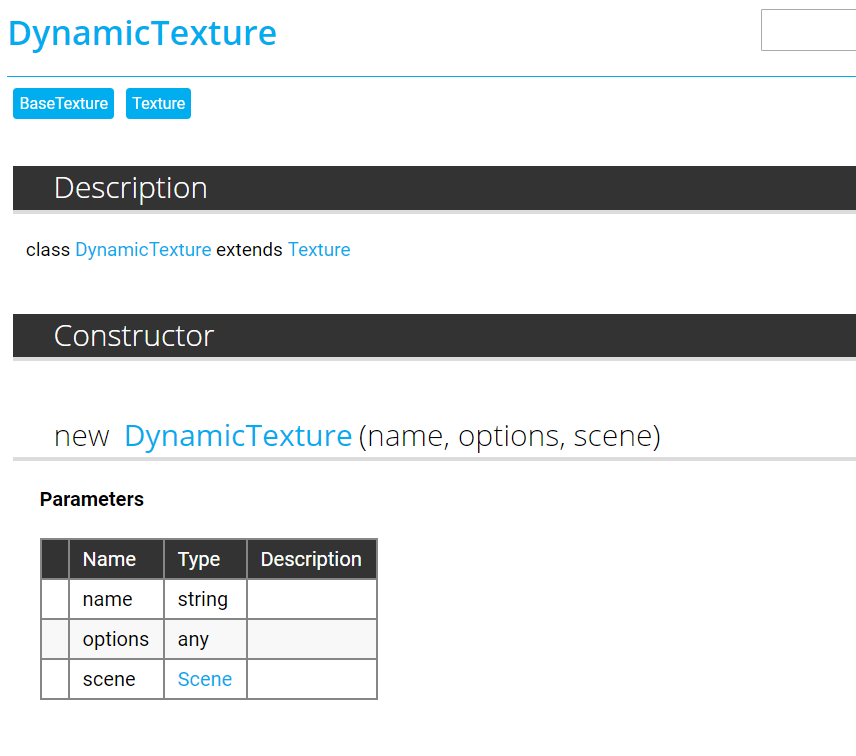856x756 pixels.
Task: Open the BaseTexture parent class badge
Action: coord(64,104)
